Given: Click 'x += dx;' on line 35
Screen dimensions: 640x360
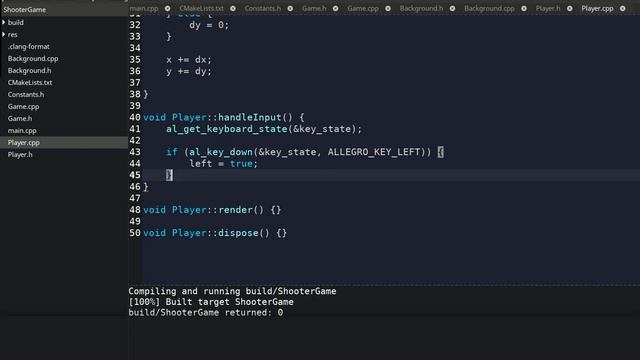Looking at the screenshot, I should click(x=189, y=60).
